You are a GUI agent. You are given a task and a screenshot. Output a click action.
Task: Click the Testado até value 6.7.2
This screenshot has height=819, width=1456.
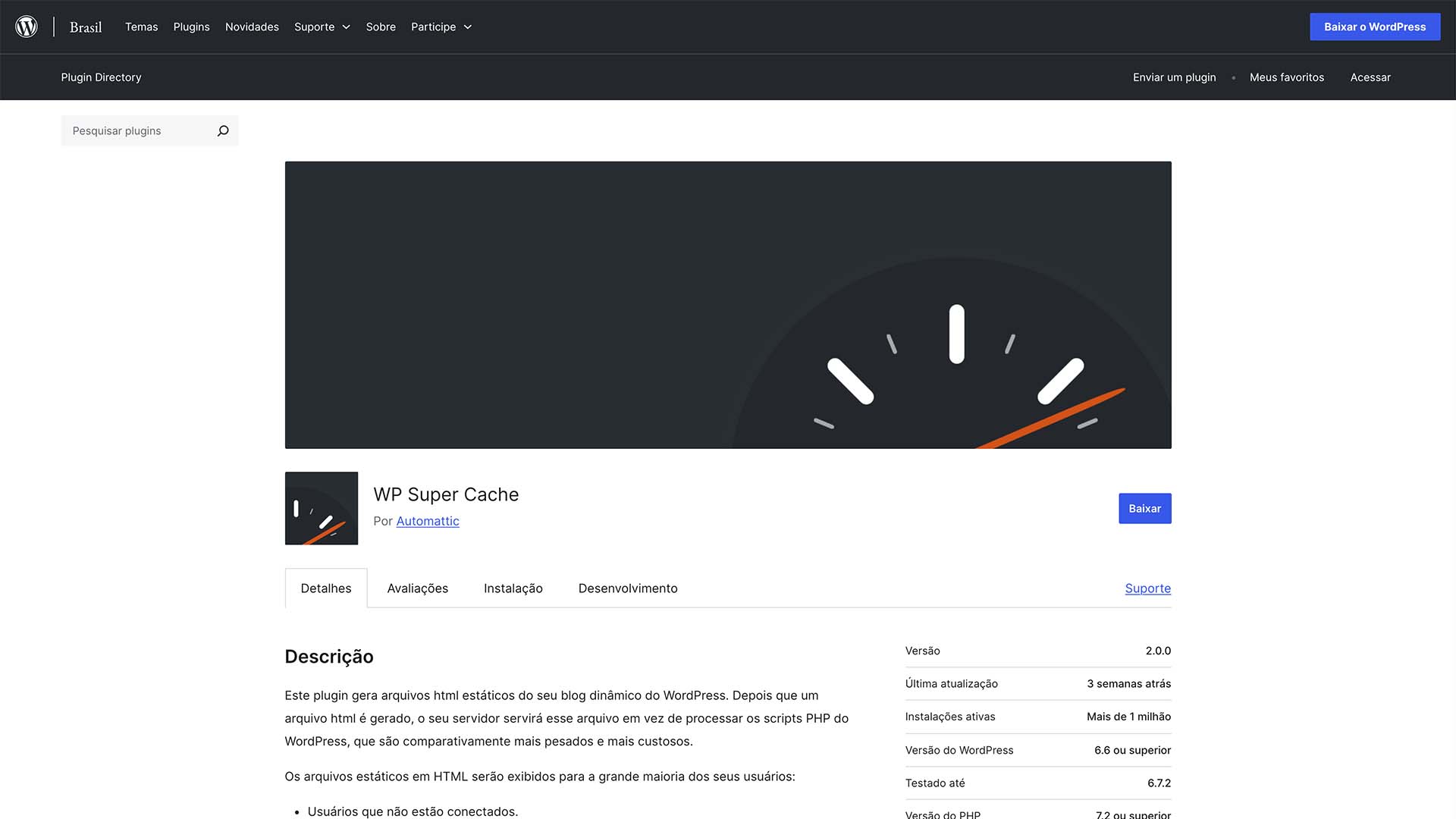(x=1159, y=783)
